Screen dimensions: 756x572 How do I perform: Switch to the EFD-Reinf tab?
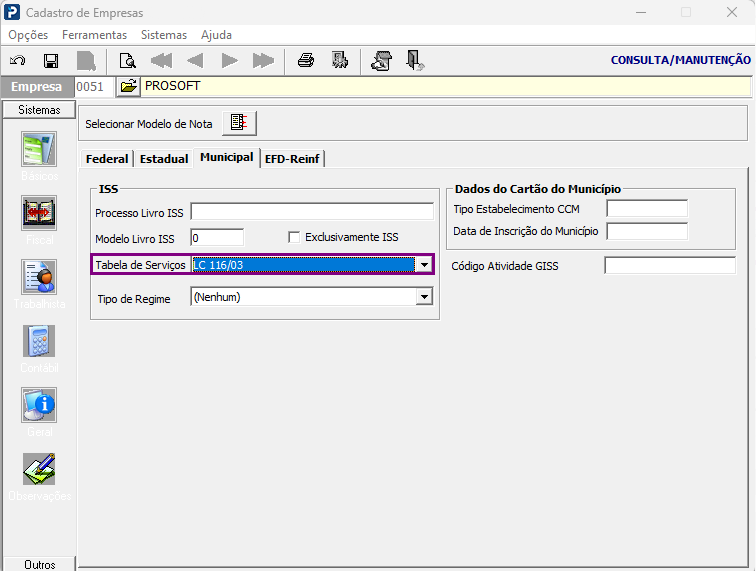tap(292, 159)
